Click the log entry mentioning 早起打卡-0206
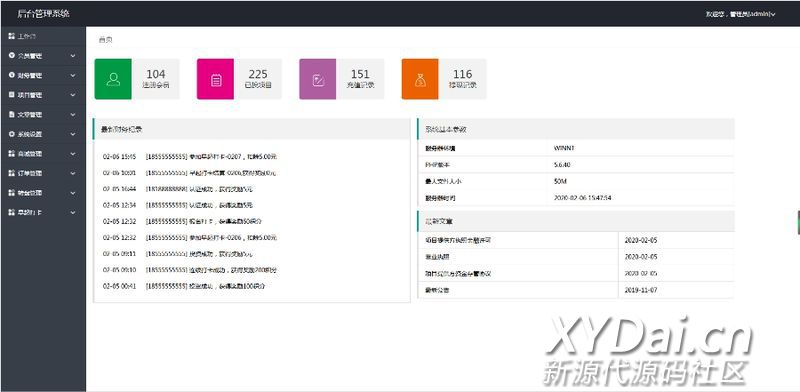 click(x=190, y=237)
